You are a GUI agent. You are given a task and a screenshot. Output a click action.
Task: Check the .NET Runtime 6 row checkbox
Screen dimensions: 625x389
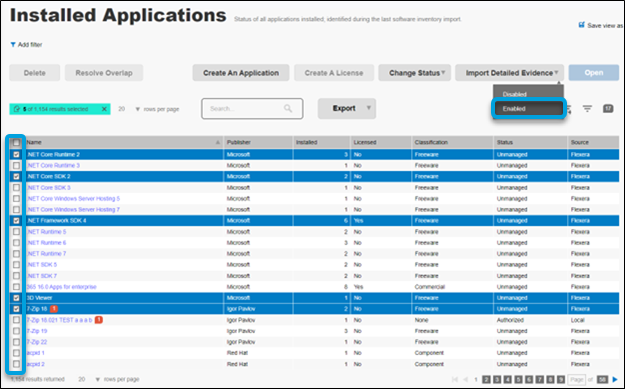[16, 242]
